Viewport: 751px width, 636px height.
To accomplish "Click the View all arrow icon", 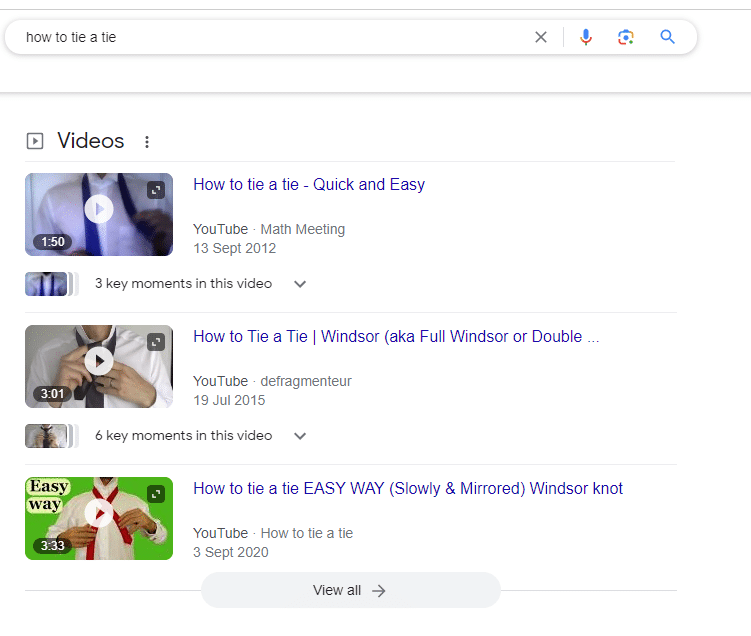I will [379, 591].
